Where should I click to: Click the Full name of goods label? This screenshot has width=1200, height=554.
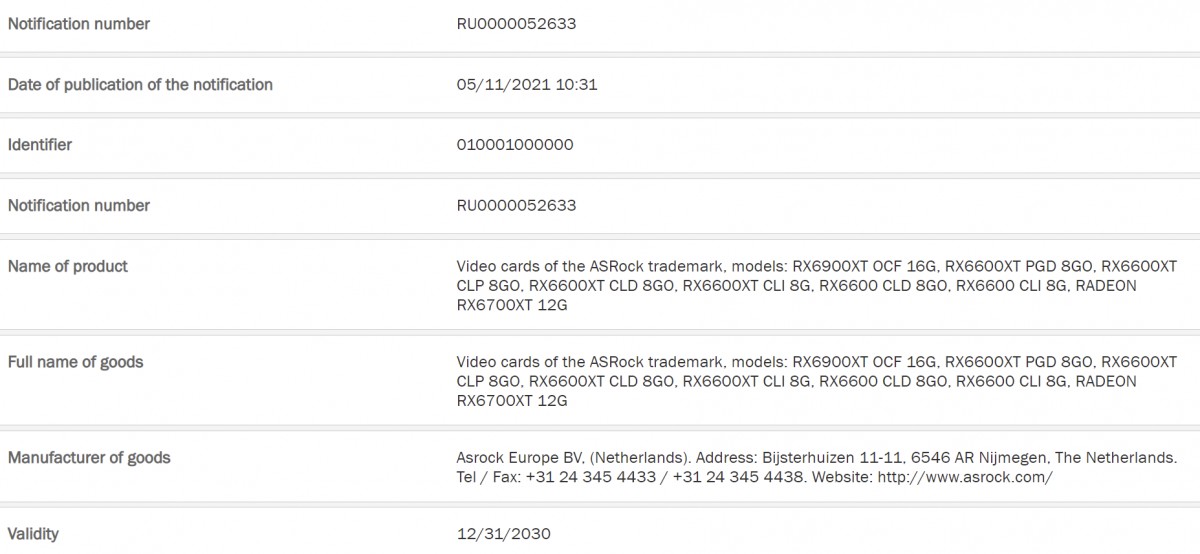76,362
